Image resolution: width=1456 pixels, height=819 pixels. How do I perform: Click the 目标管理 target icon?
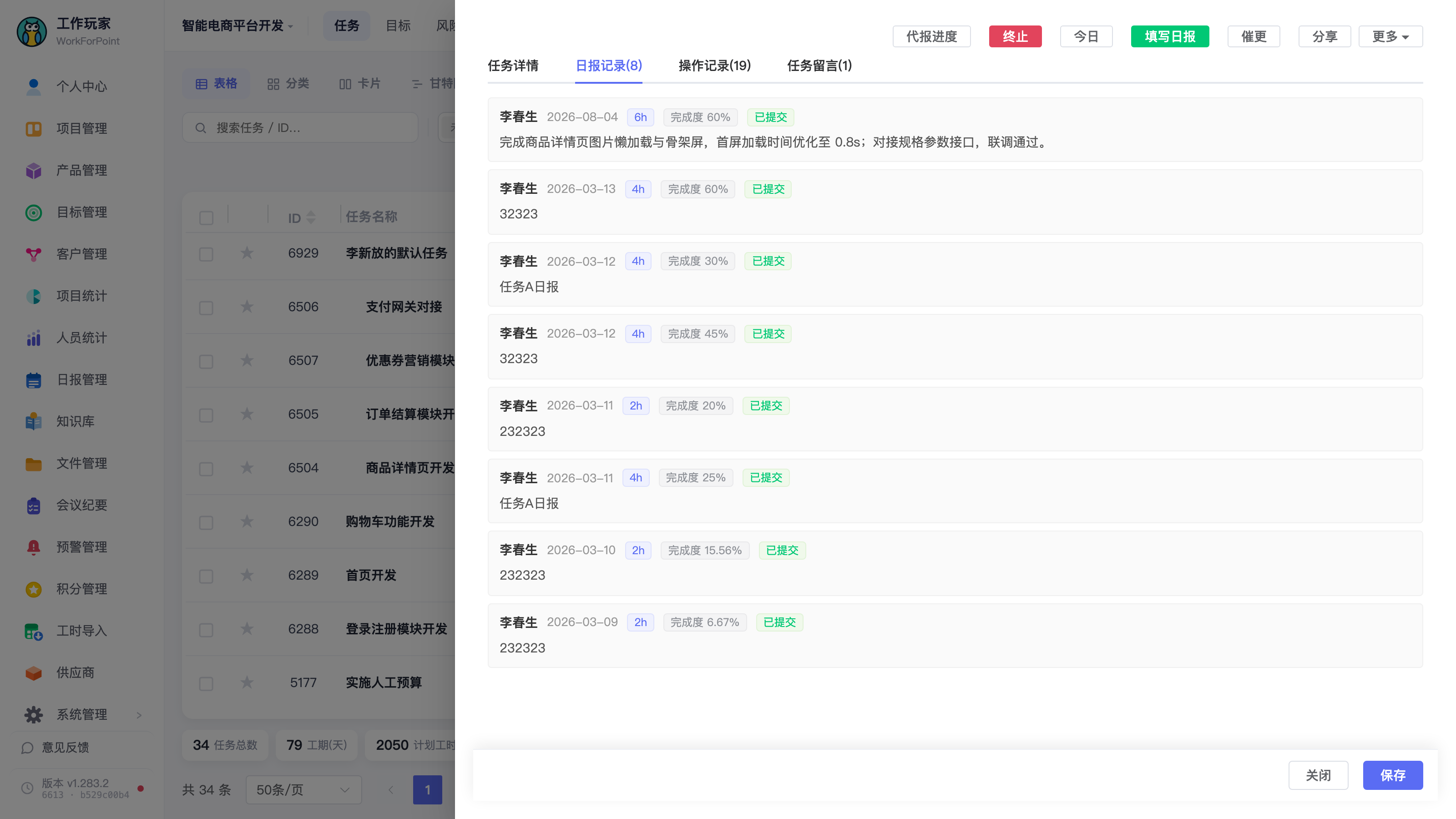click(x=33, y=212)
